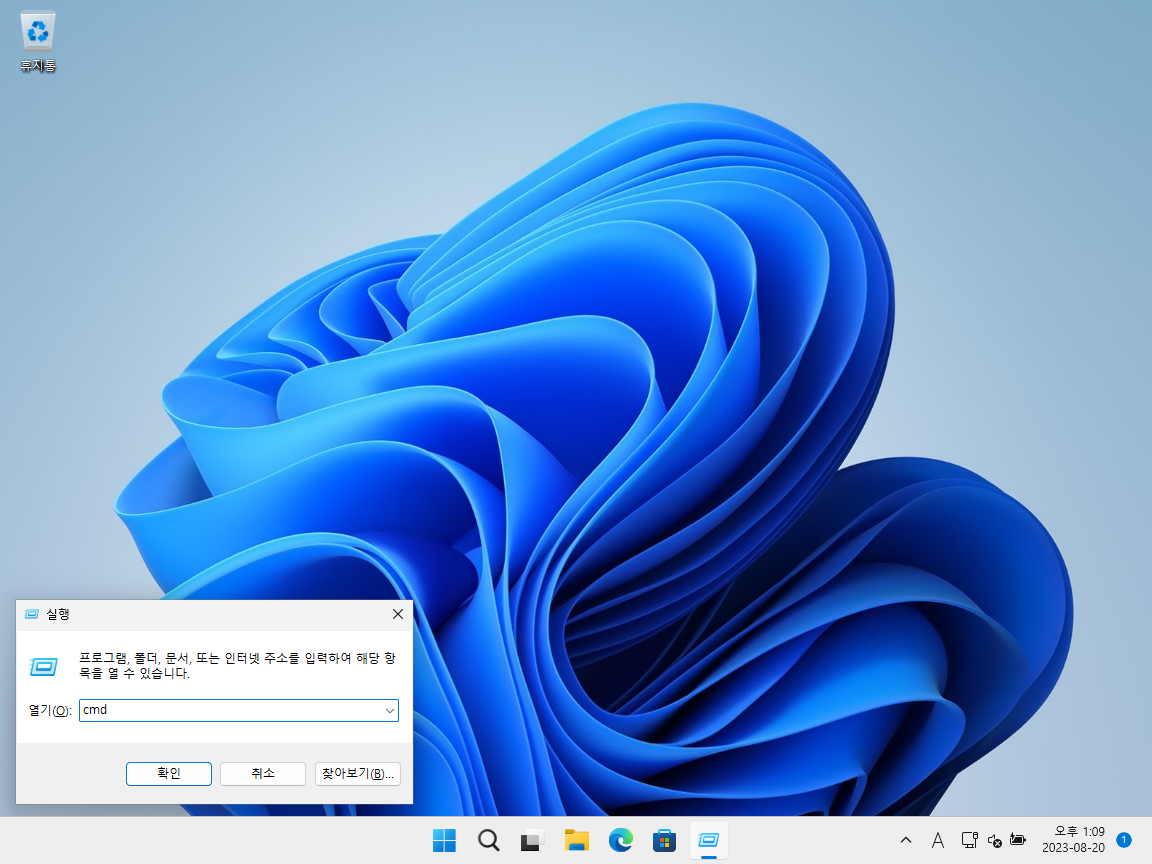The height and width of the screenshot is (864, 1152).
Task: Open the volume tray icon
Action: [995, 840]
